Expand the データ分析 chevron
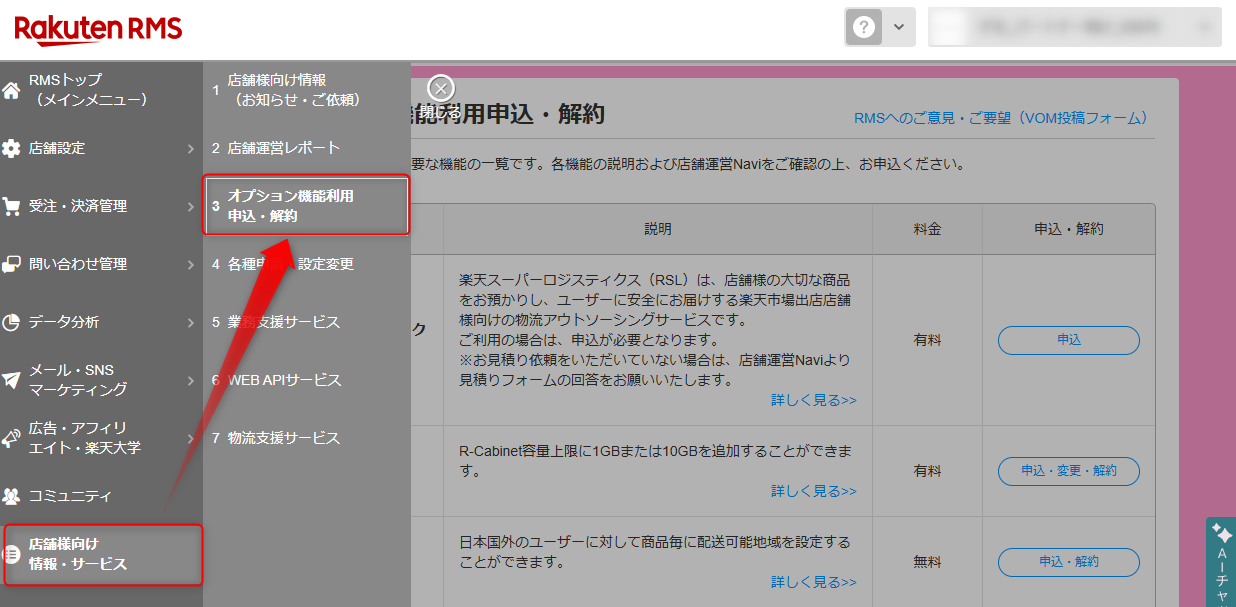This screenshot has height=607, width=1236. point(191,322)
